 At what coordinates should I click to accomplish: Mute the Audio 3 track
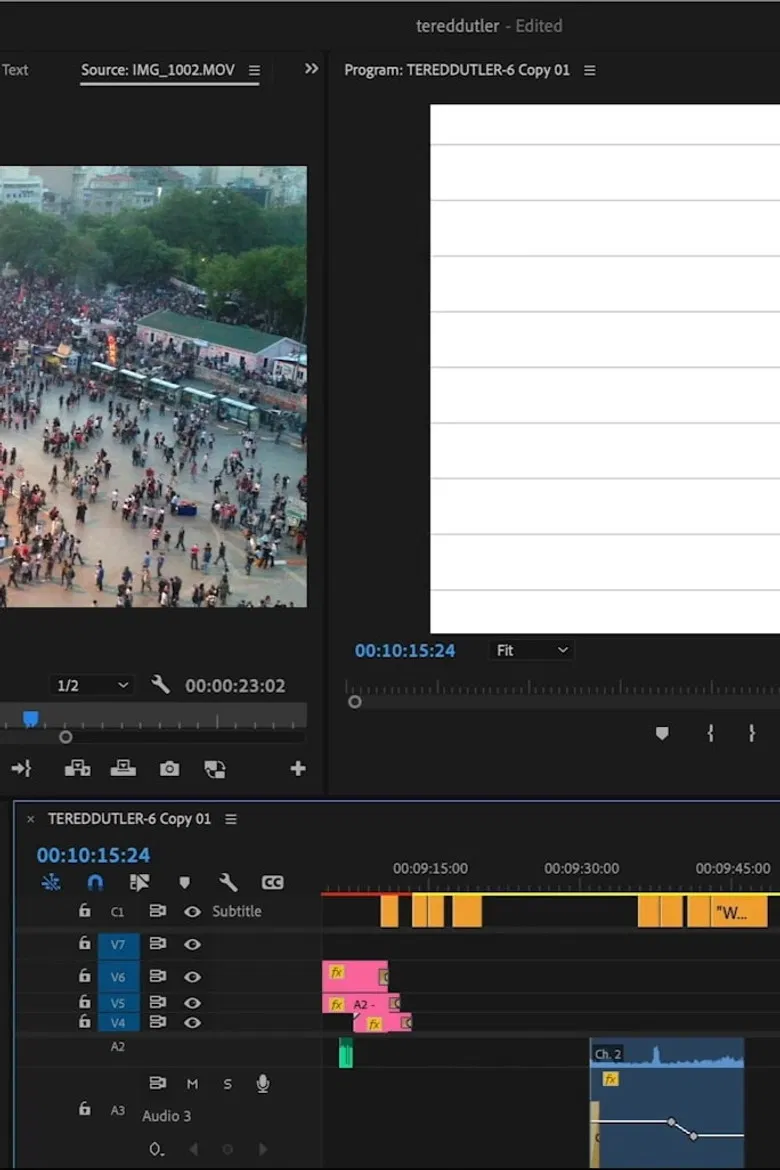coord(192,1084)
